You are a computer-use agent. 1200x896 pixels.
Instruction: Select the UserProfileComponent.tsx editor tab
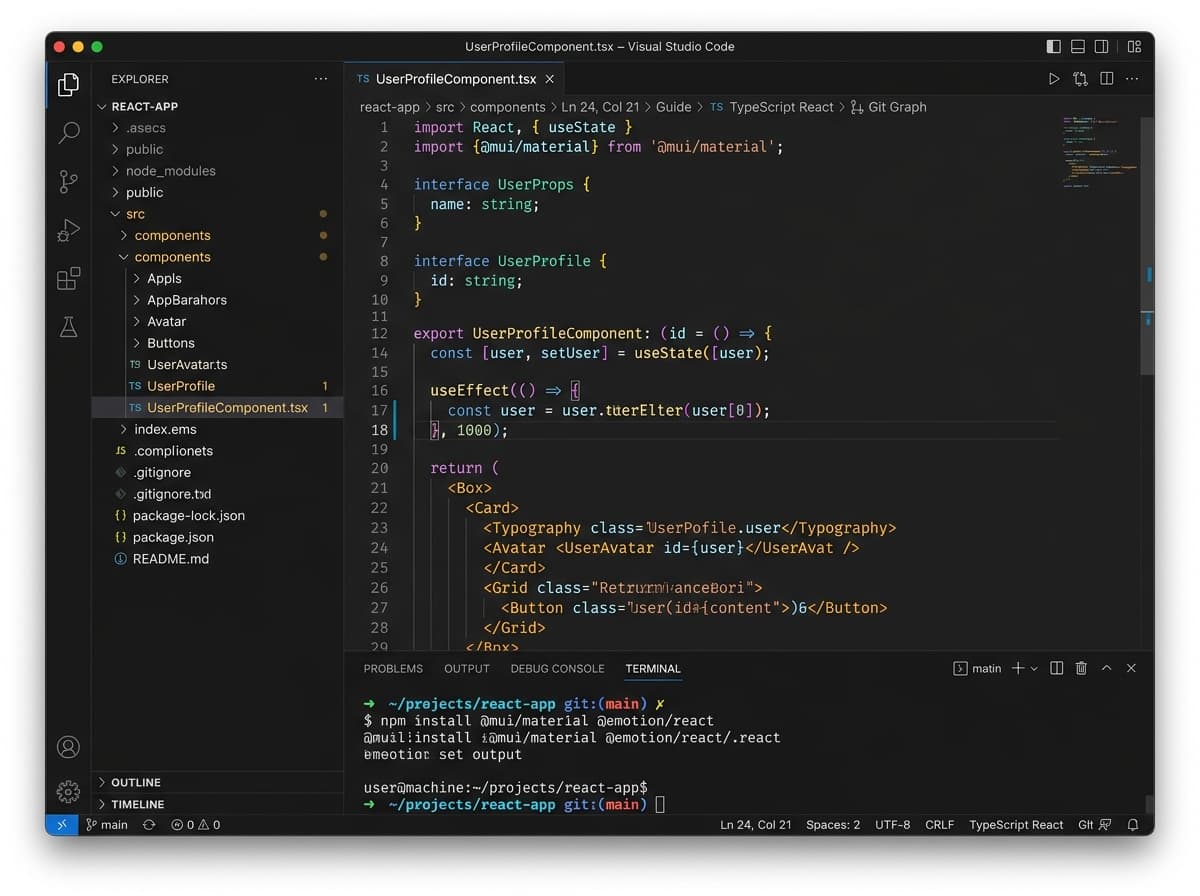click(x=454, y=79)
